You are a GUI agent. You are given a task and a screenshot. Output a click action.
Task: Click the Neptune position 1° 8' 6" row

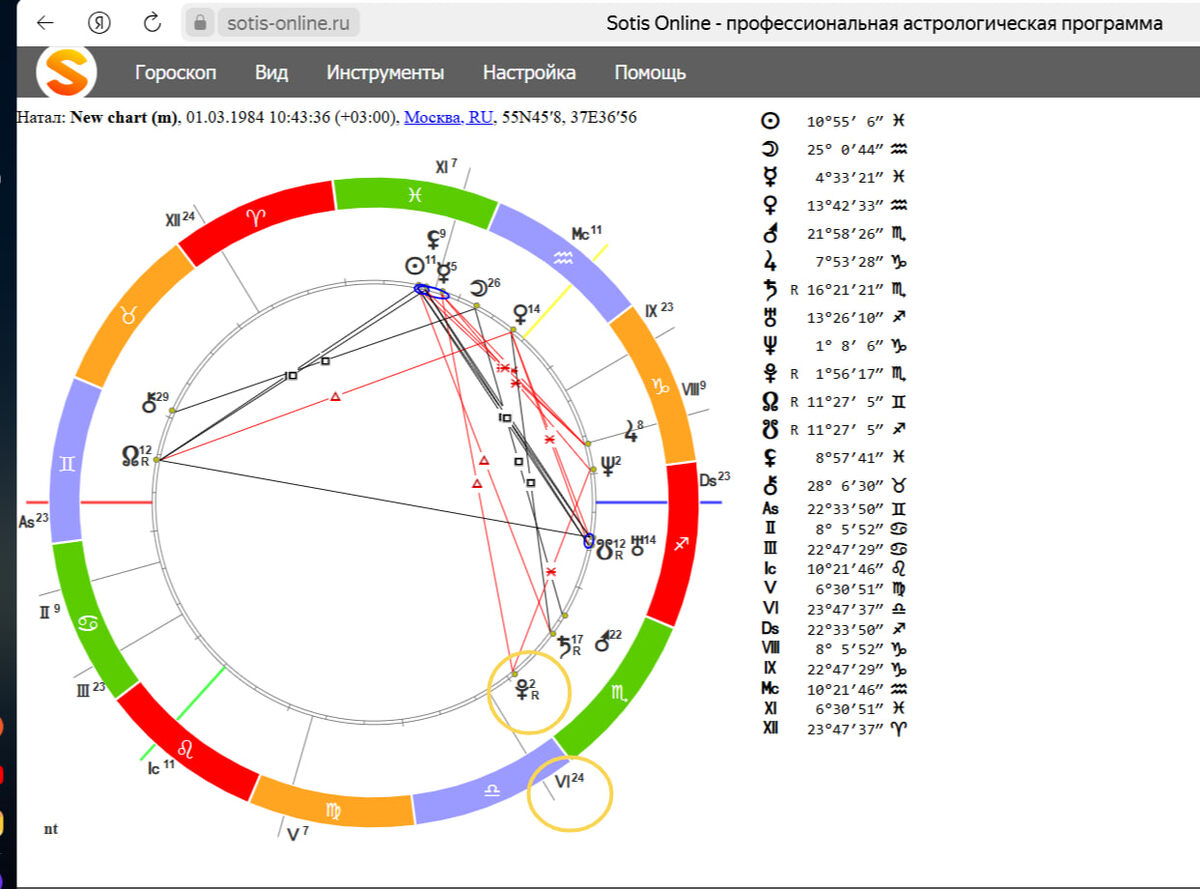833,345
